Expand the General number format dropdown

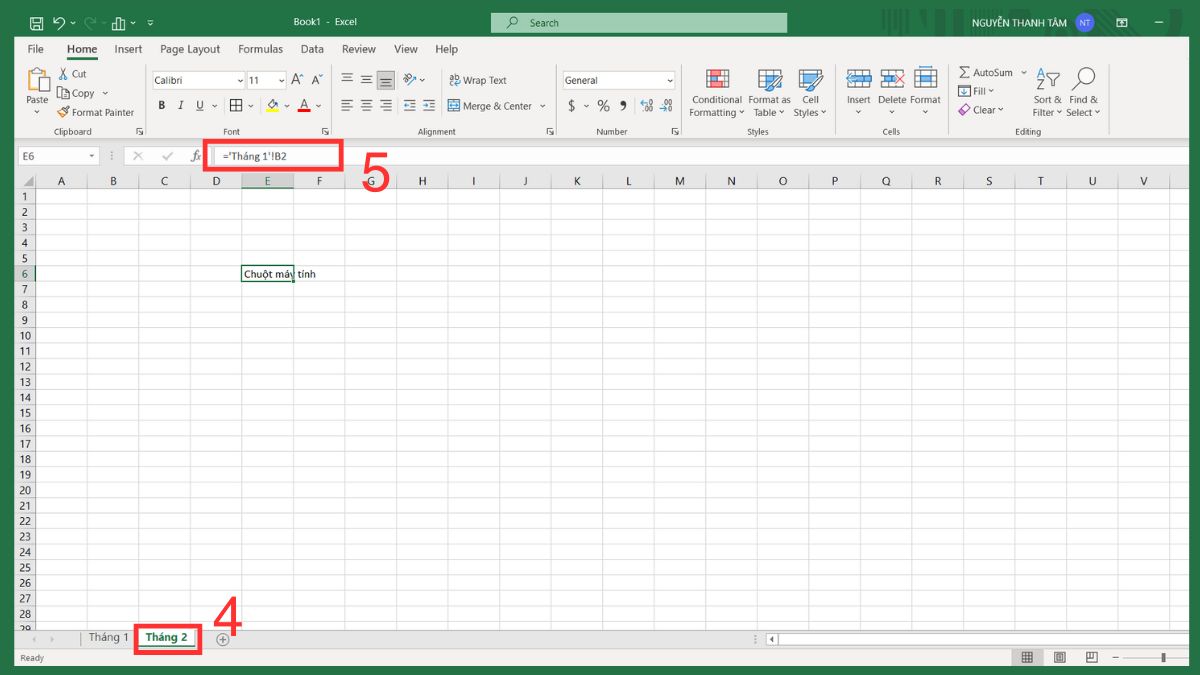click(669, 81)
